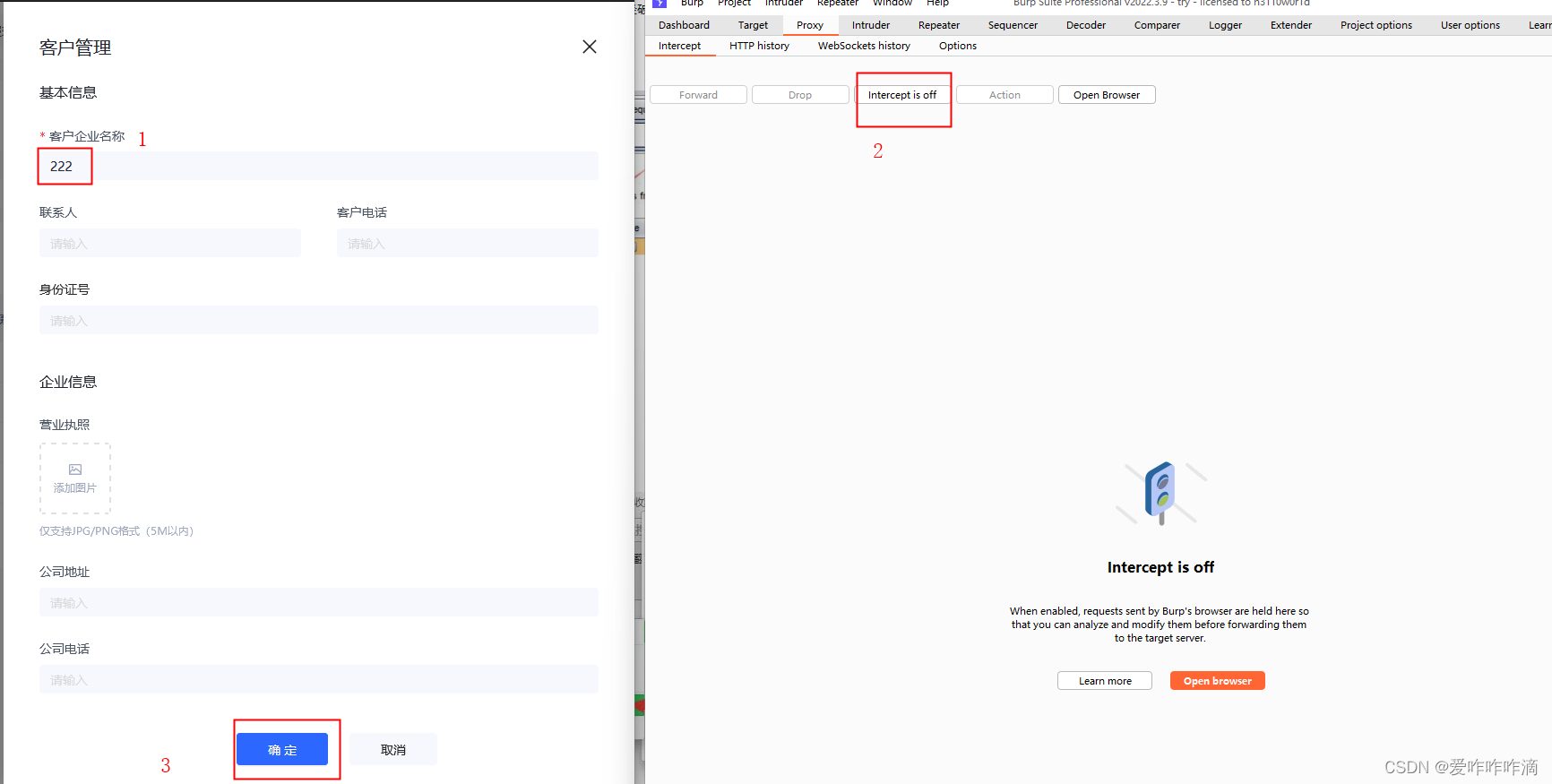This screenshot has width=1552, height=784.
Task: Switch to the Dashboard tab
Action: click(x=684, y=25)
